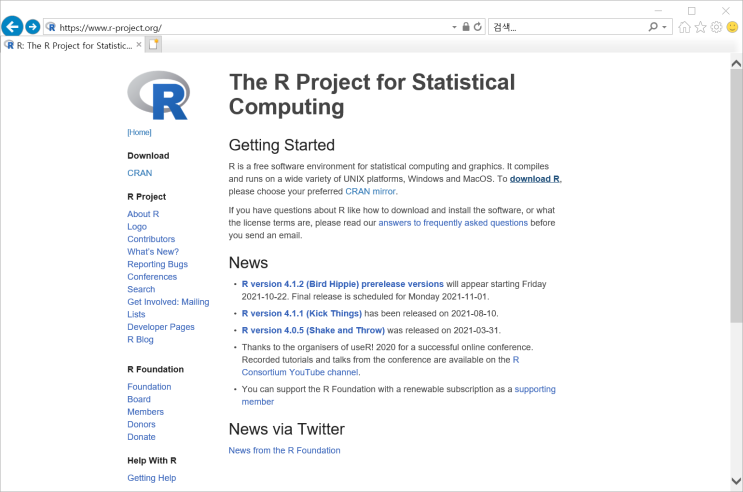The width and height of the screenshot is (743, 492).
Task: Click the browser Back arrow button
Action: click(12, 27)
